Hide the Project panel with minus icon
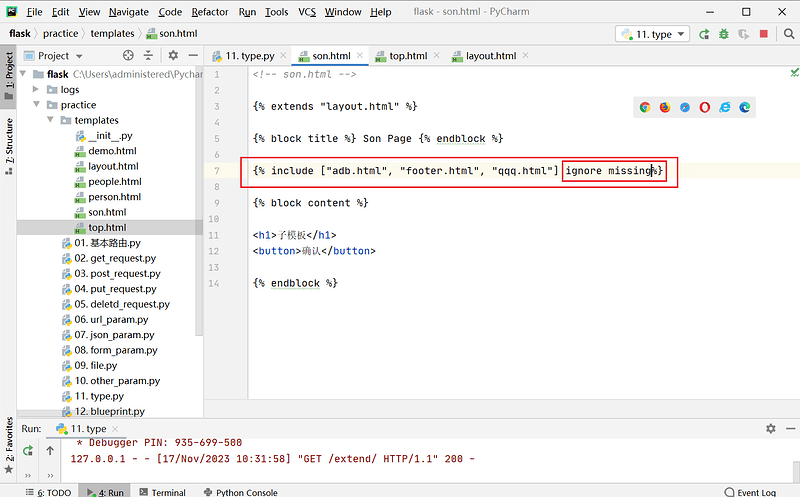The image size is (800, 497). 193,55
